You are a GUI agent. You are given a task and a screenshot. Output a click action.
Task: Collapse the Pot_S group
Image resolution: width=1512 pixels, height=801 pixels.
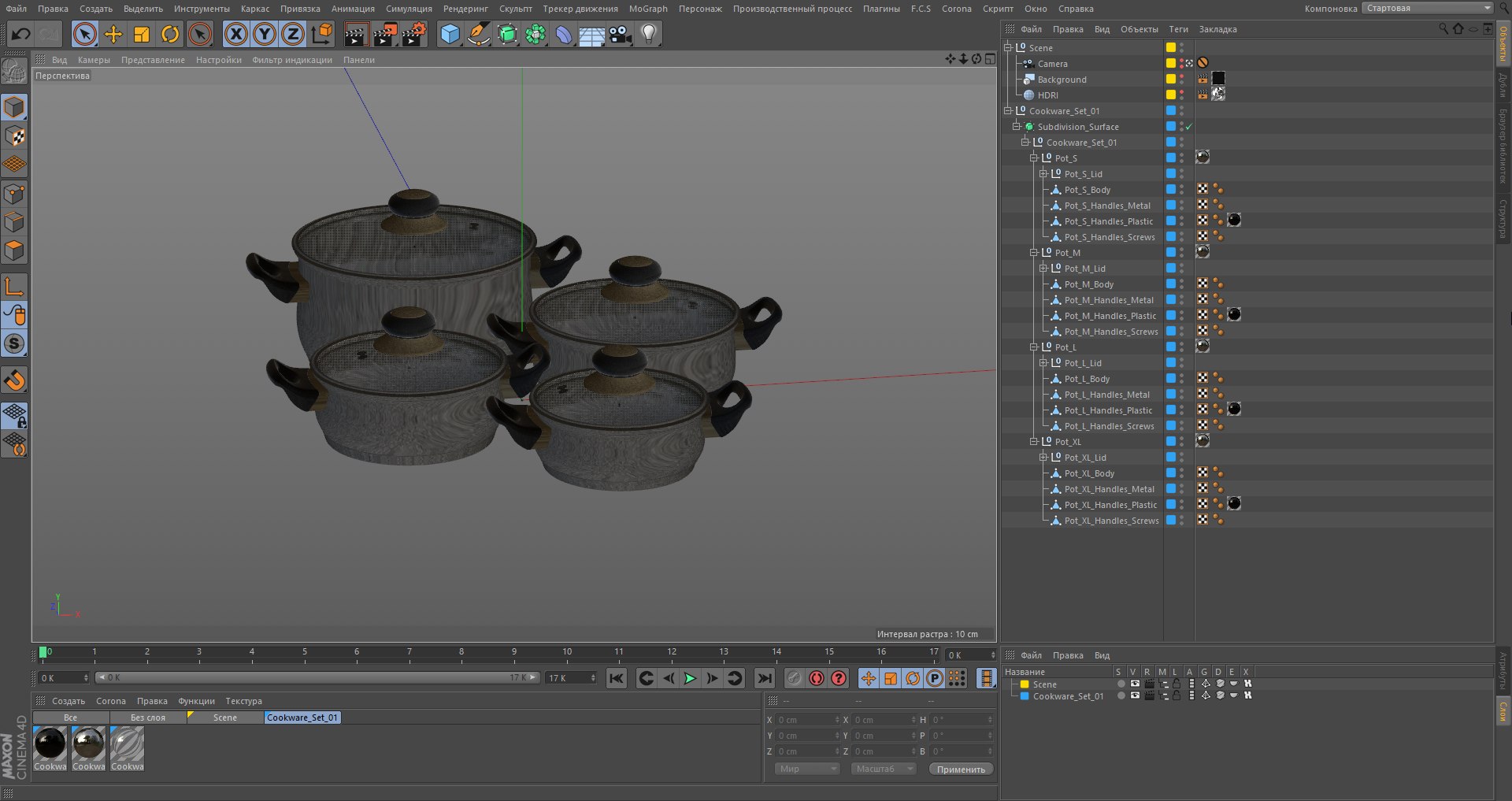[1034, 158]
